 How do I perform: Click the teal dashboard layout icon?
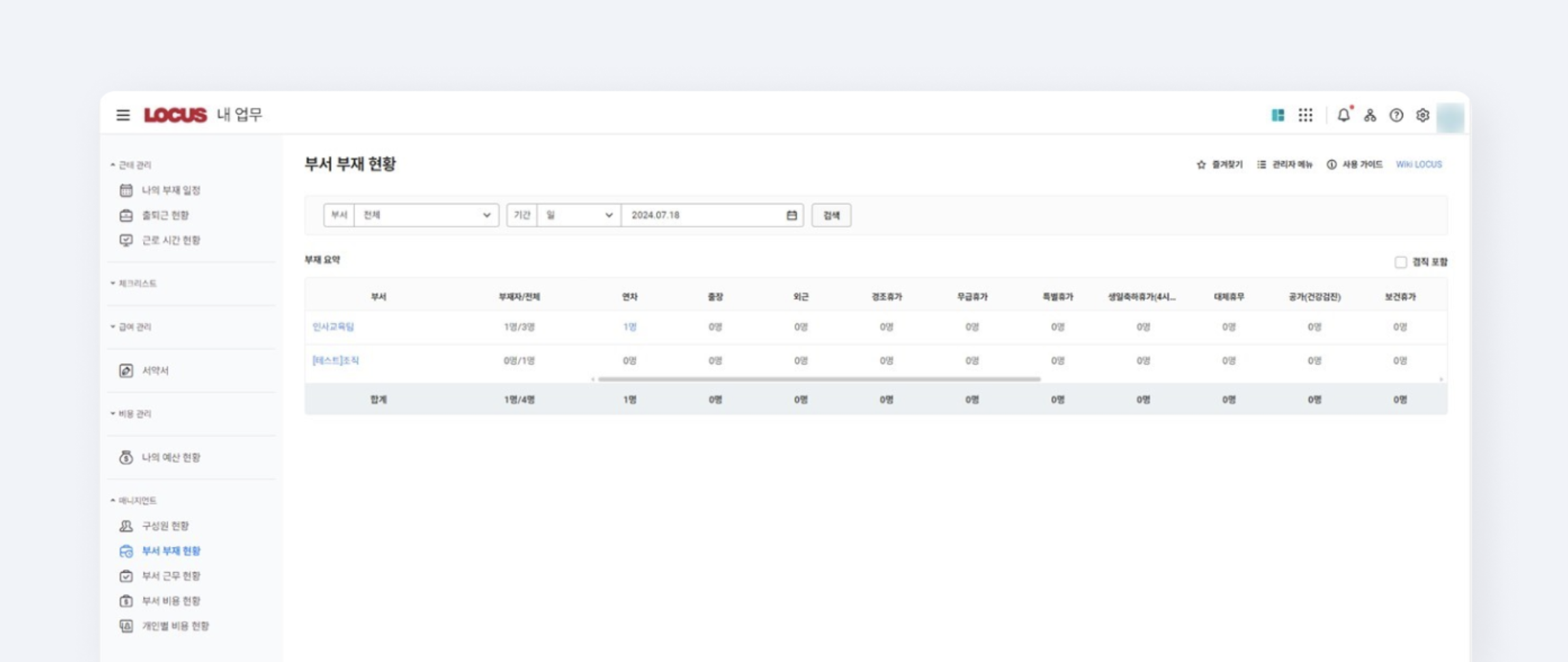[1278, 115]
